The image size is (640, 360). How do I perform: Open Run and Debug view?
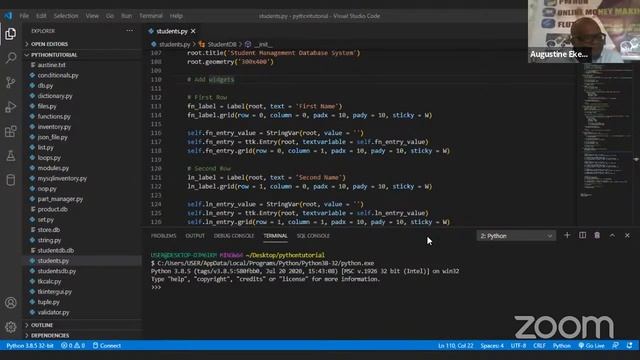pyautogui.click(x=11, y=107)
